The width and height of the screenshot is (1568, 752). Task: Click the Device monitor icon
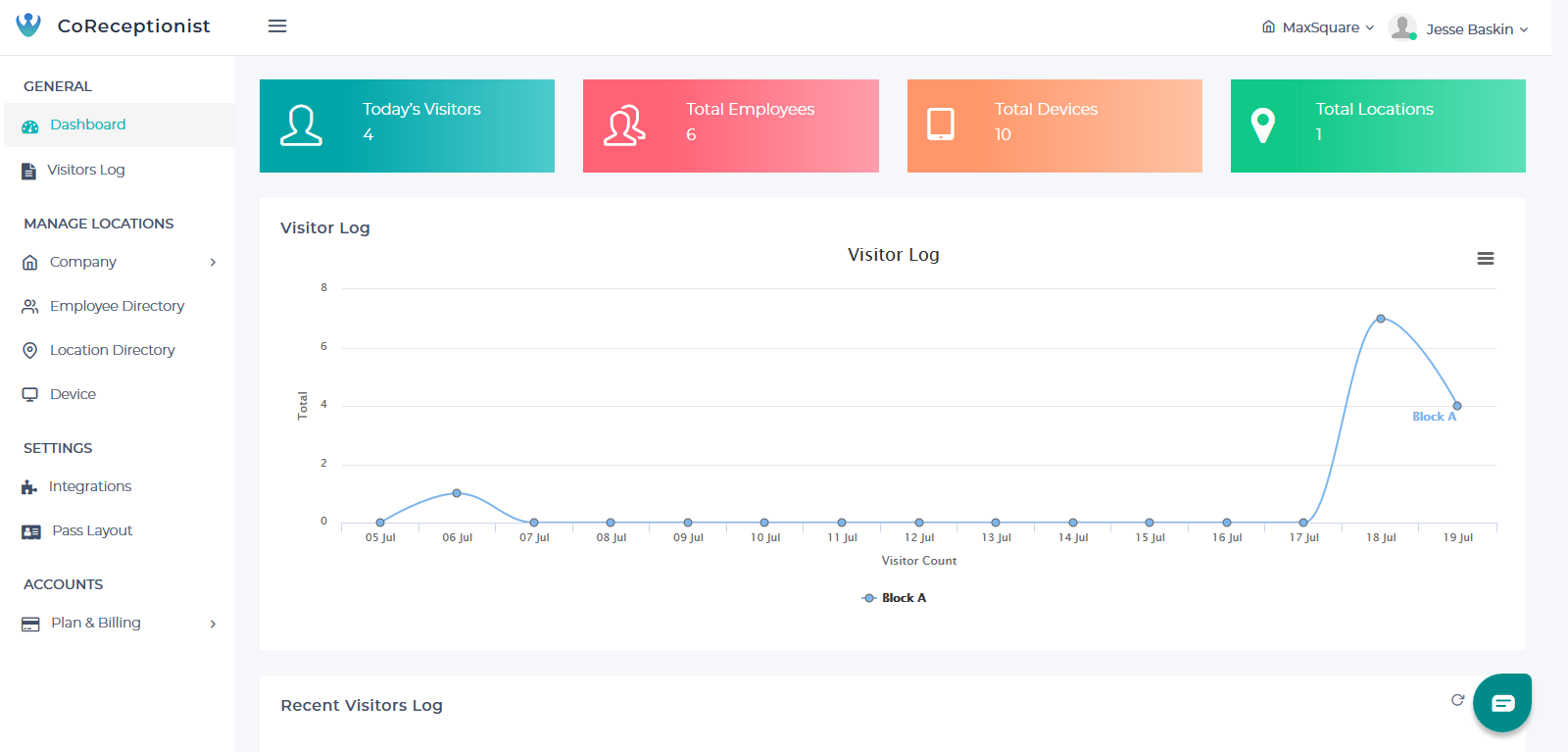click(x=29, y=395)
